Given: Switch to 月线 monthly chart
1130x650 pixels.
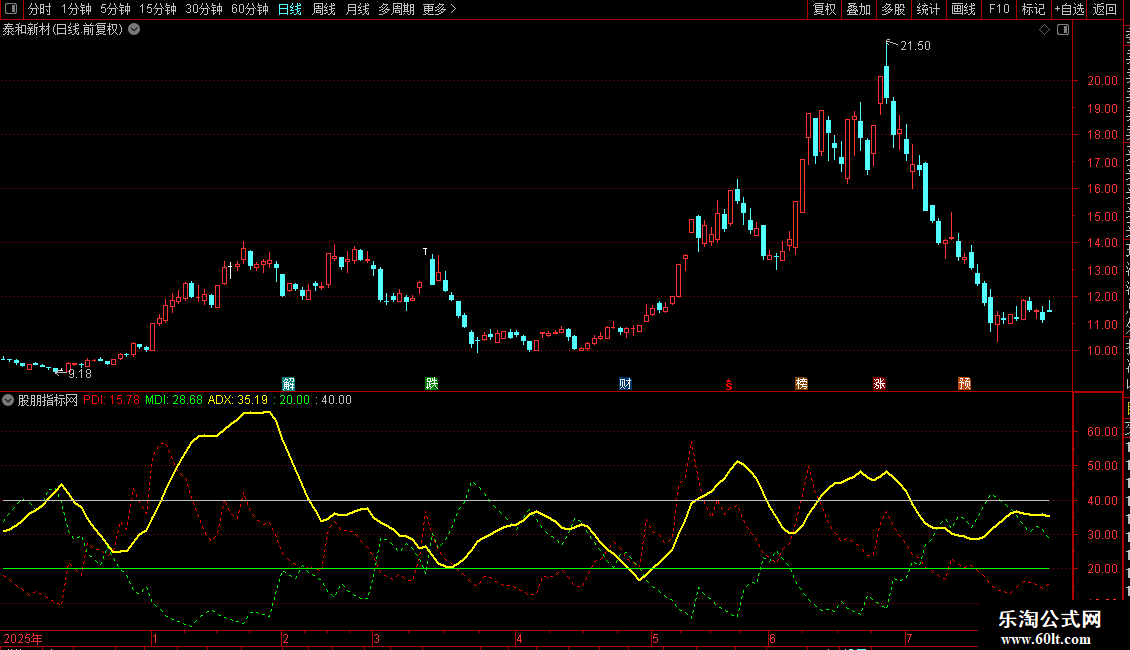Looking at the screenshot, I should point(357,9).
